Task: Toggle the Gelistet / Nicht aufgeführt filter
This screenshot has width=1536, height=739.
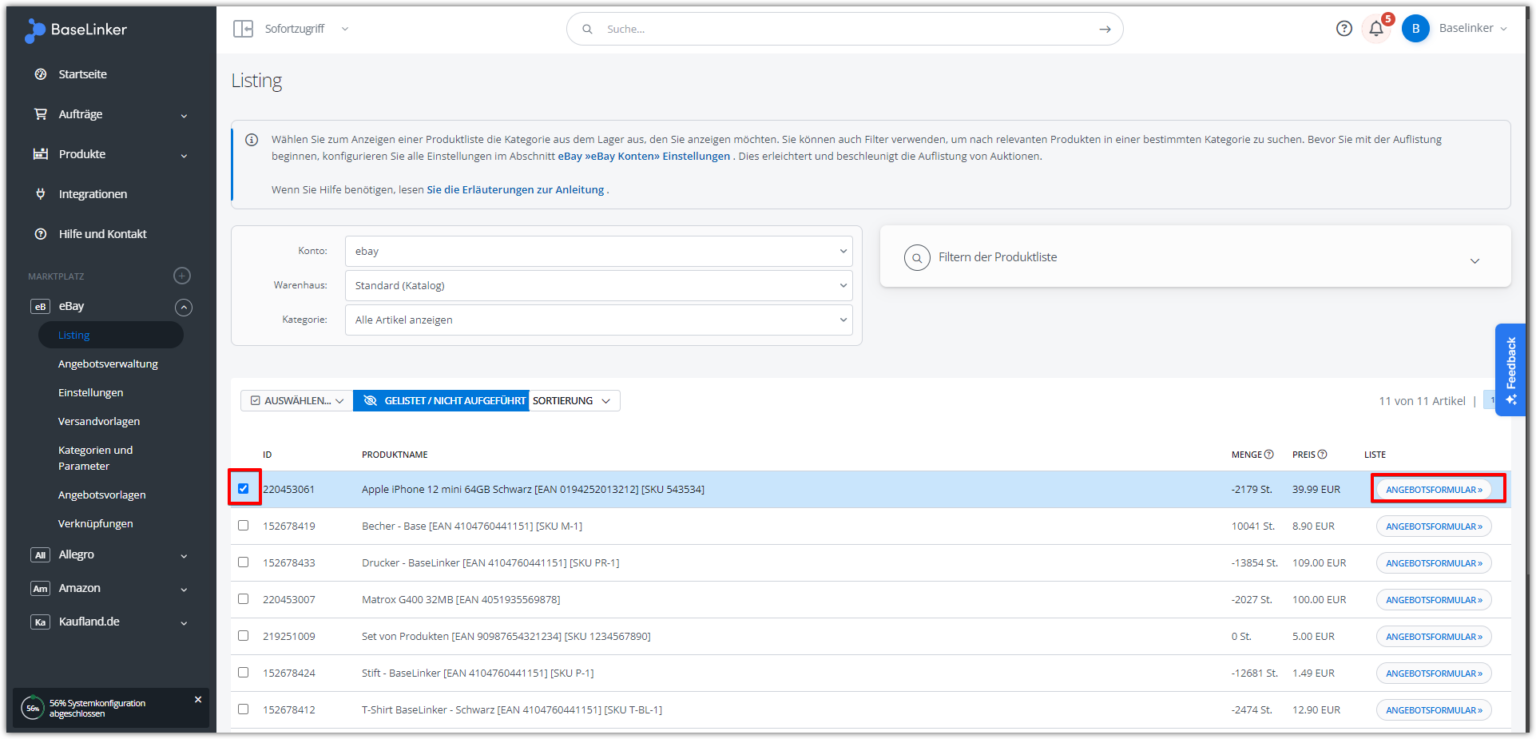Action: tap(441, 401)
